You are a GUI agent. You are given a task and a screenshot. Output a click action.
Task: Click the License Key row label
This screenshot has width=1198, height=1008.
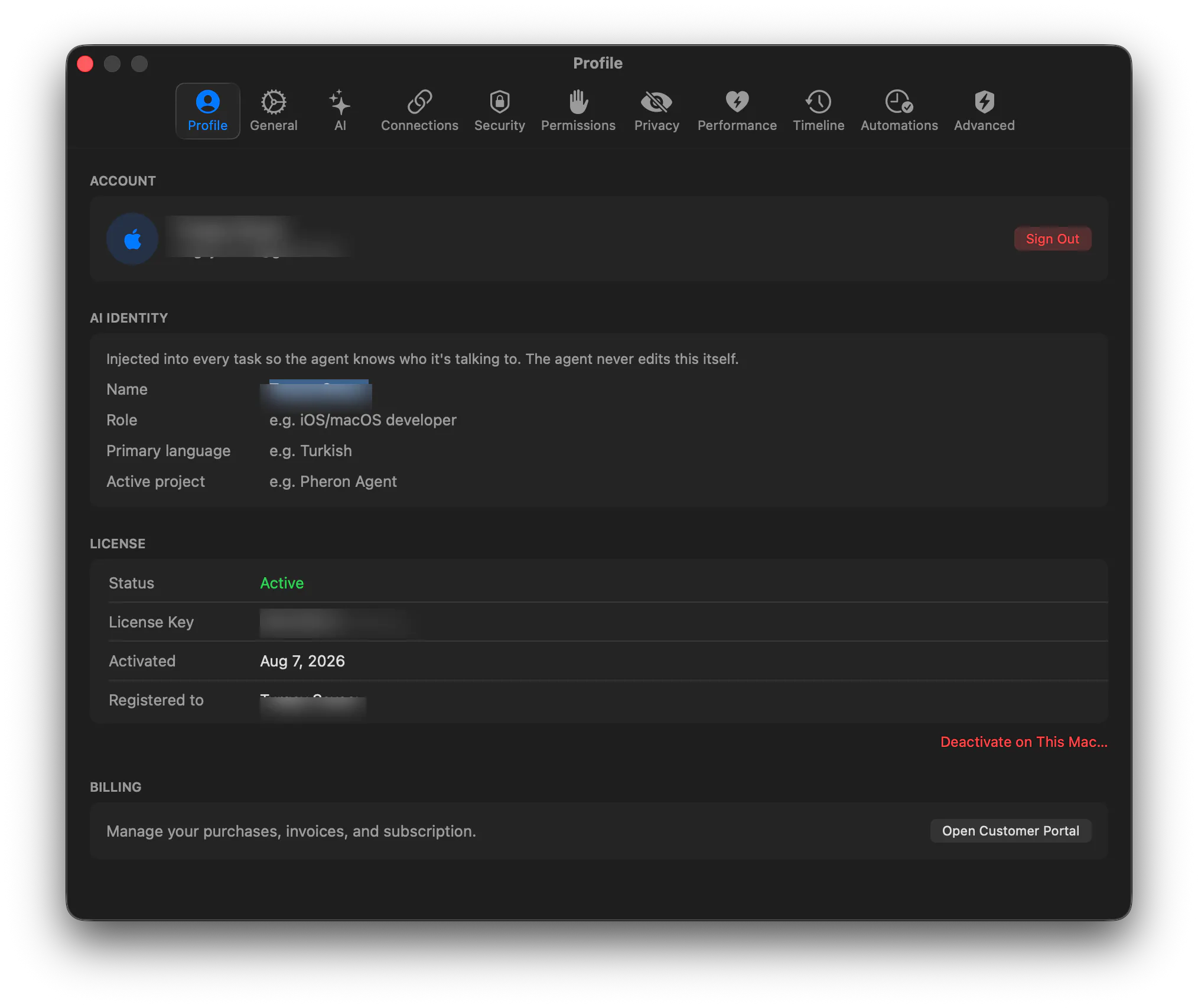coord(151,622)
